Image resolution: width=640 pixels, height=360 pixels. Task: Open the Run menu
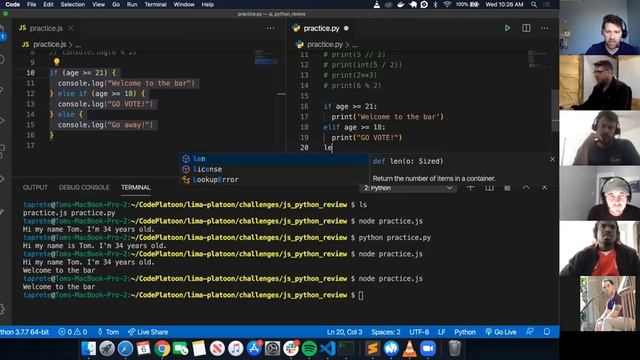[132, 4]
